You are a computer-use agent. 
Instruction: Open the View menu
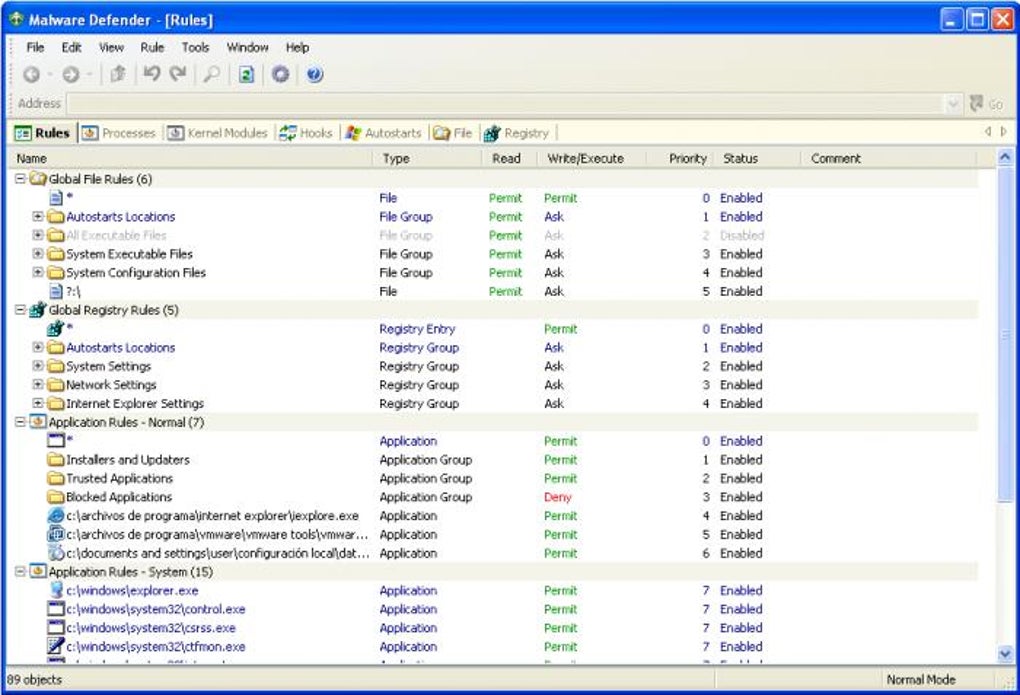click(111, 48)
